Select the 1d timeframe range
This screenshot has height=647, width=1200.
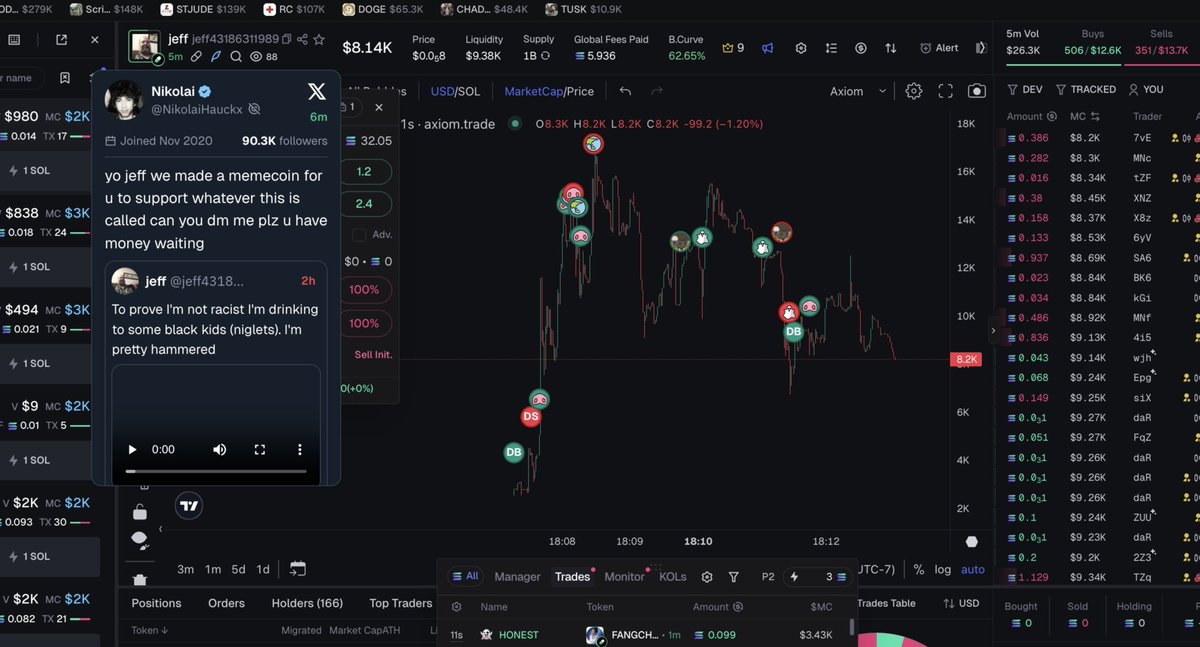263,569
